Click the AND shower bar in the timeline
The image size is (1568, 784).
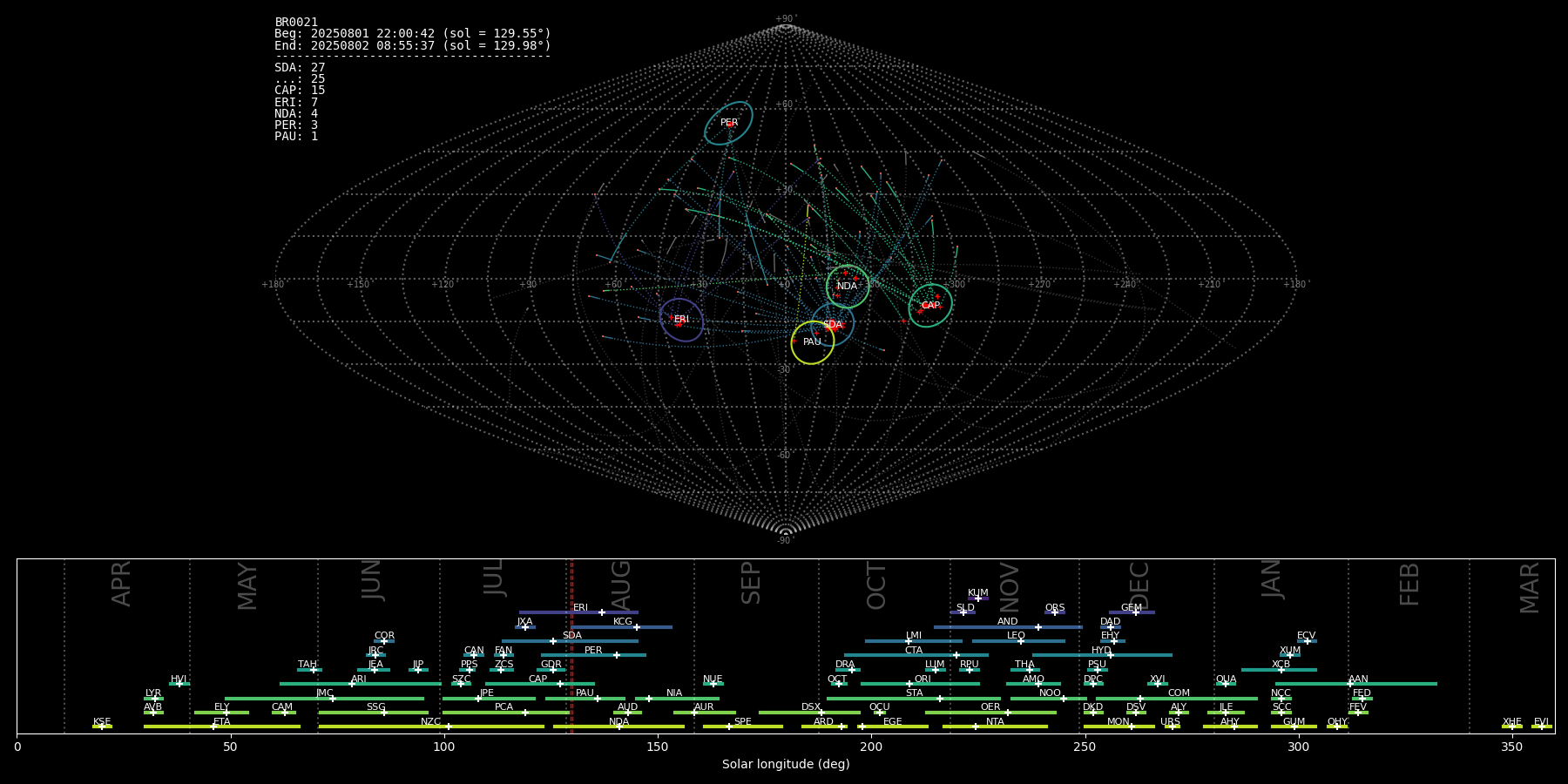1008,627
